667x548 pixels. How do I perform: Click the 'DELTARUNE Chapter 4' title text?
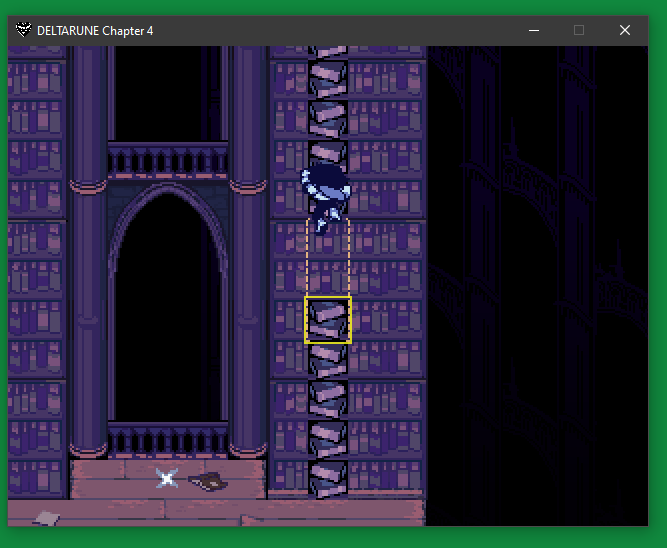pyautogui.click(x=95, y=31)
